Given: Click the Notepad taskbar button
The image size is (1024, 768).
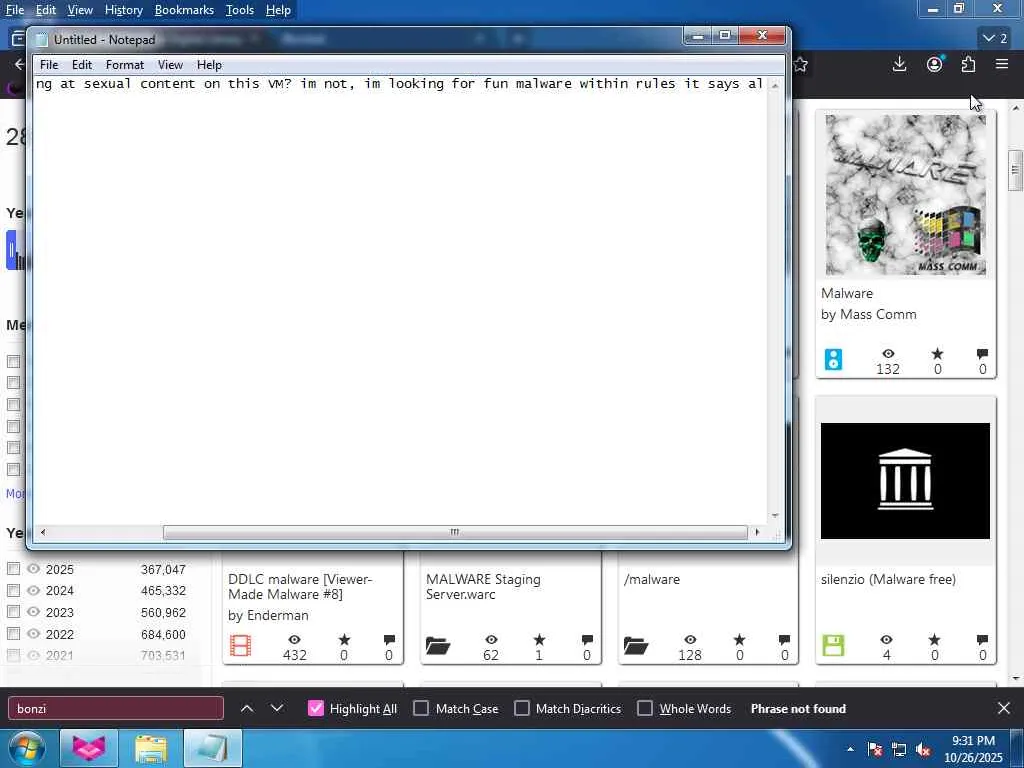Looking at the screenshot, I should click(213, 749).
